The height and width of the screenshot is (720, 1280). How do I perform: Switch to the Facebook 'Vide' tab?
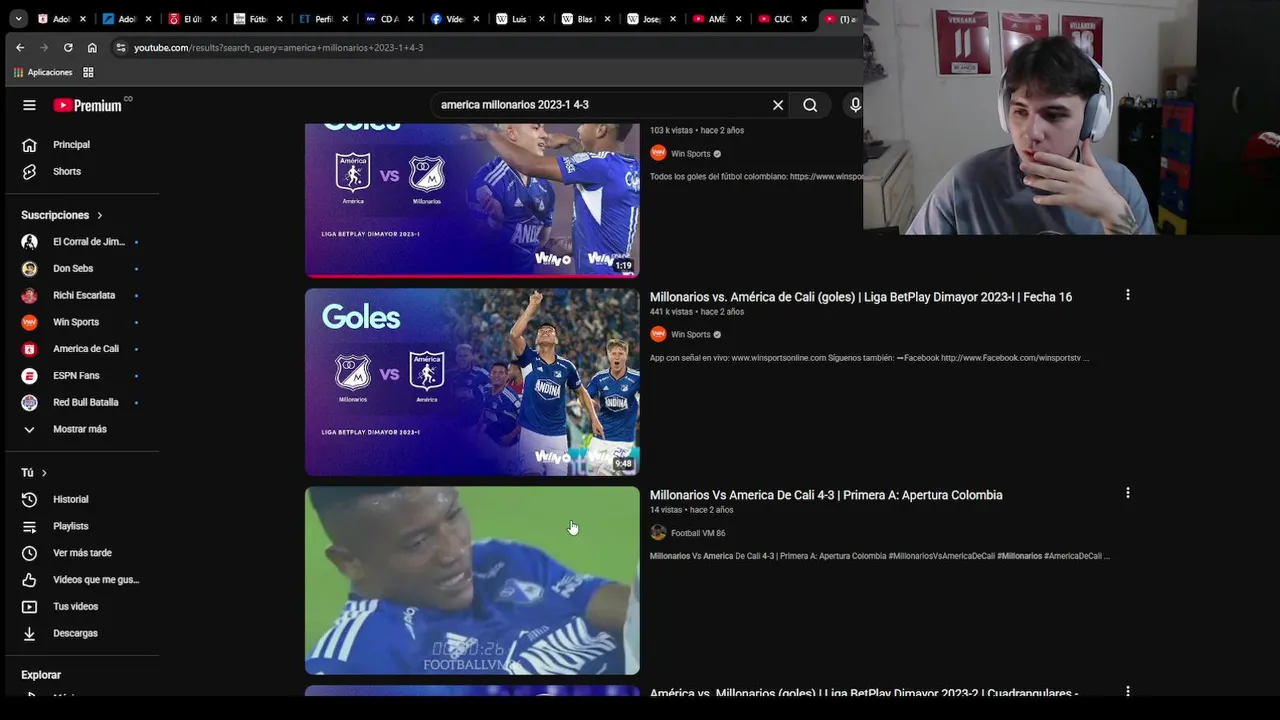[455, 19]
